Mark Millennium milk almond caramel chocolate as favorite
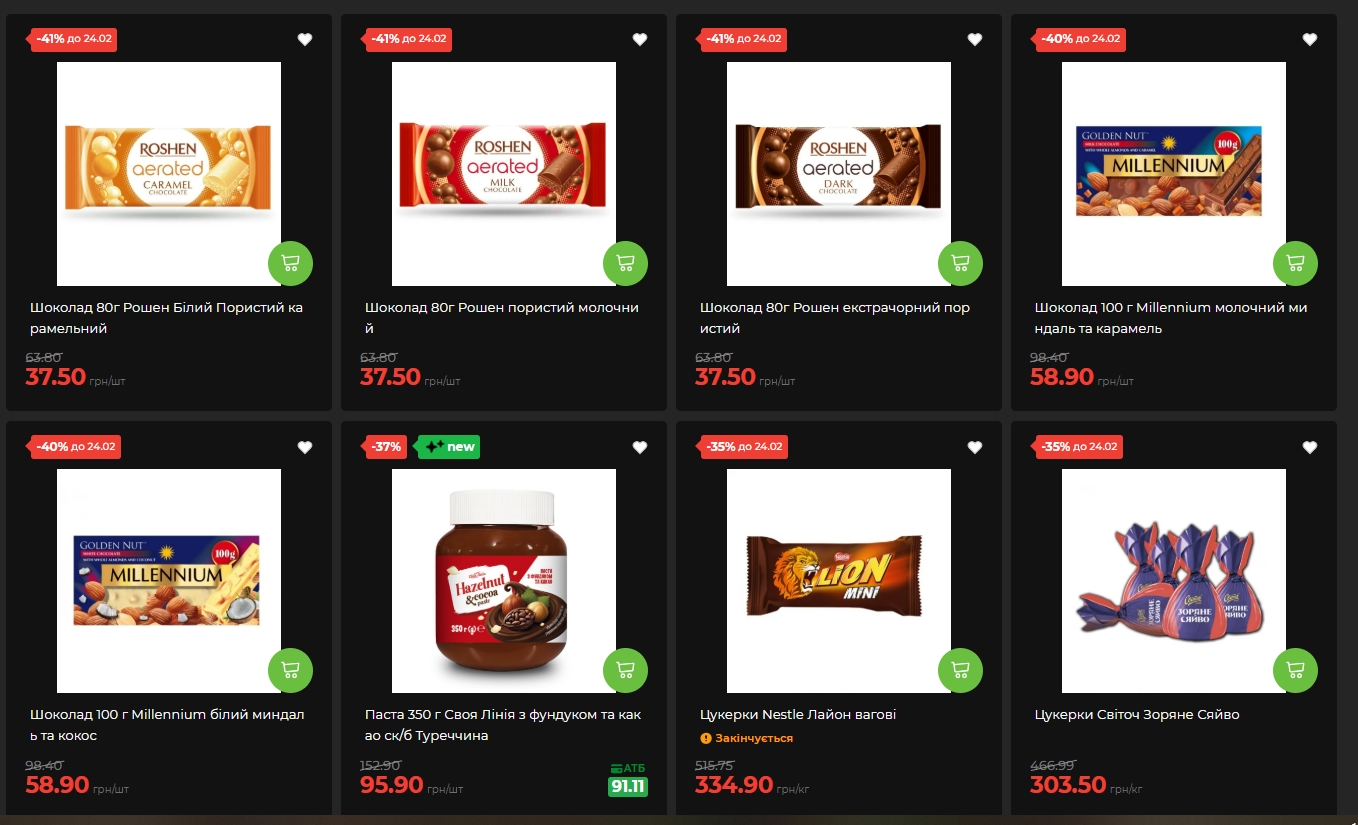 pyautogui.click(x=1310, y=40)
